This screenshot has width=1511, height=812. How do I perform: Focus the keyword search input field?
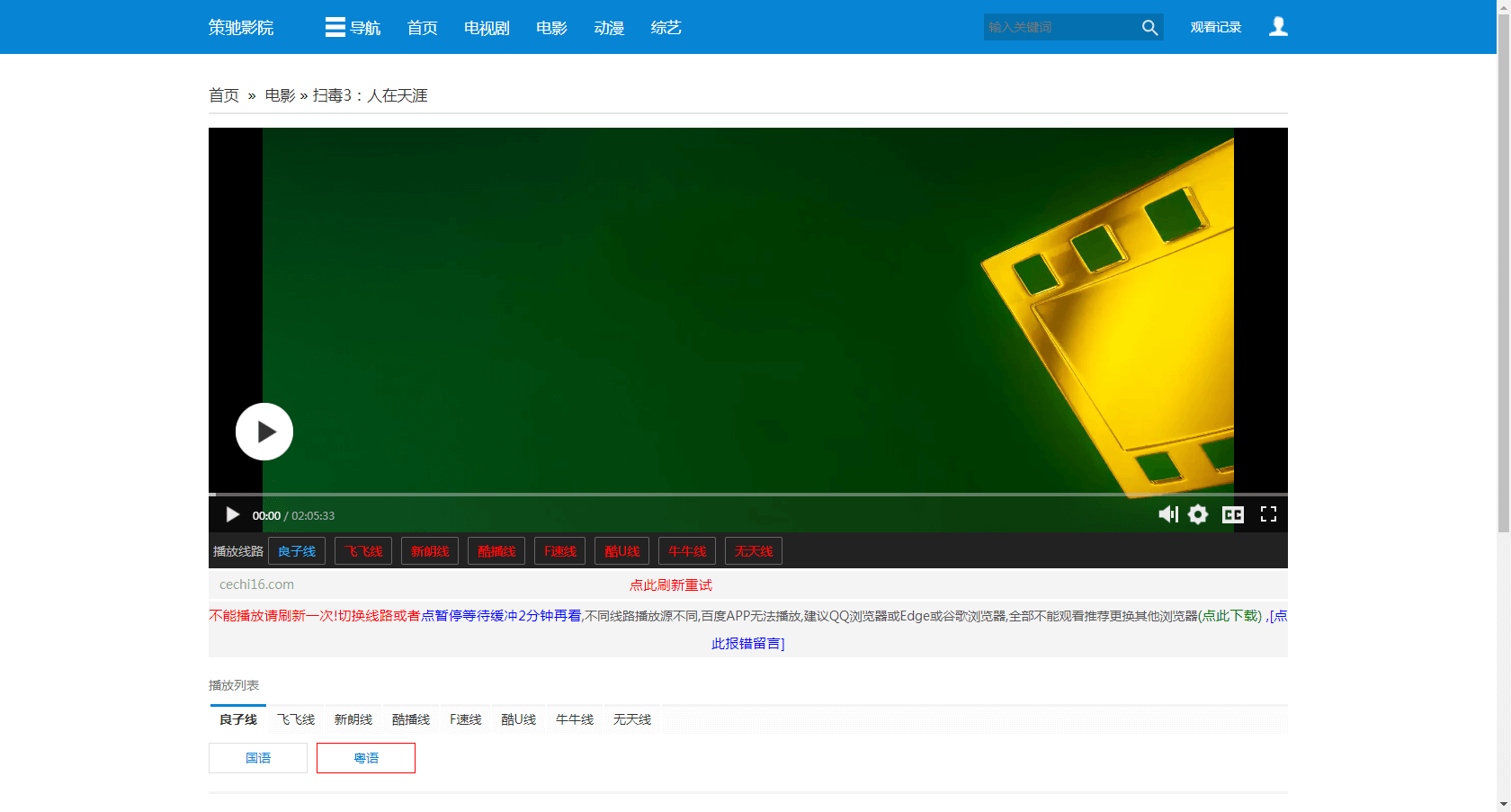pyautogui.click(x=1059, y=27)
